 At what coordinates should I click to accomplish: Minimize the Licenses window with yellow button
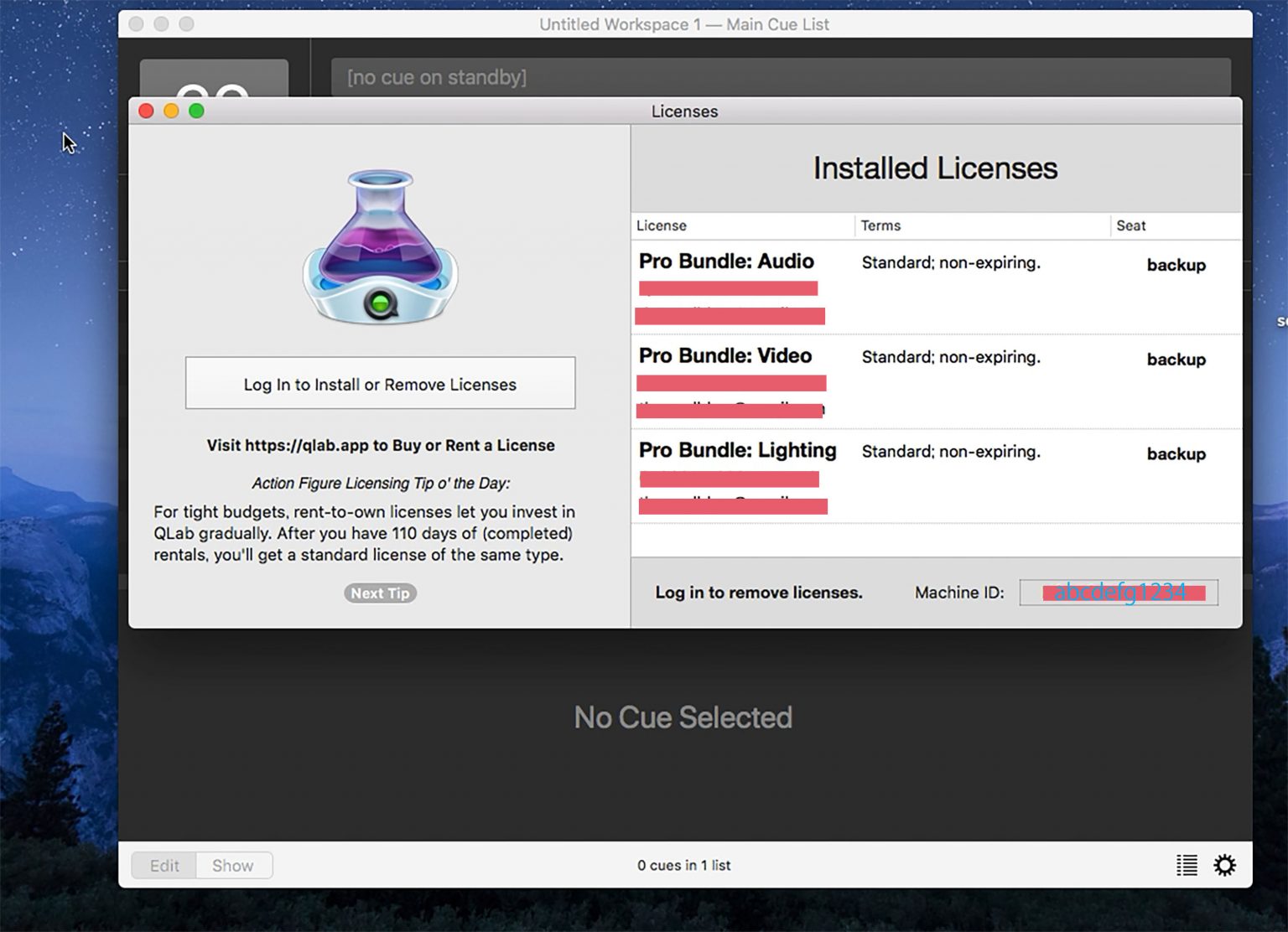(171, 111)
